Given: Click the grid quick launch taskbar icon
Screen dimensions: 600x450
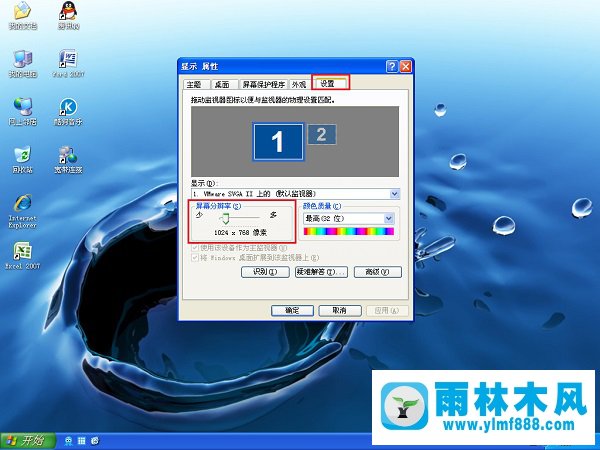Looking at the screenshot, I should pyautogui.click(x=82, y=441).
